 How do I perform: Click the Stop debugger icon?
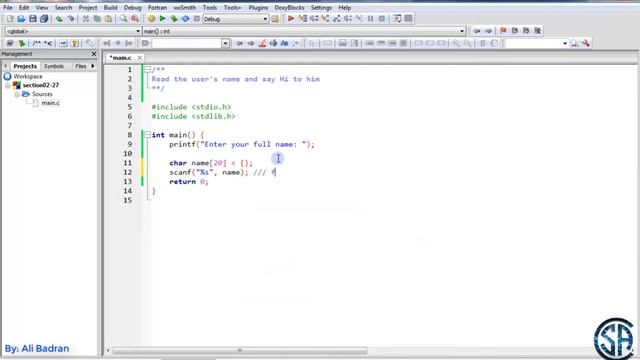[382, 19]
